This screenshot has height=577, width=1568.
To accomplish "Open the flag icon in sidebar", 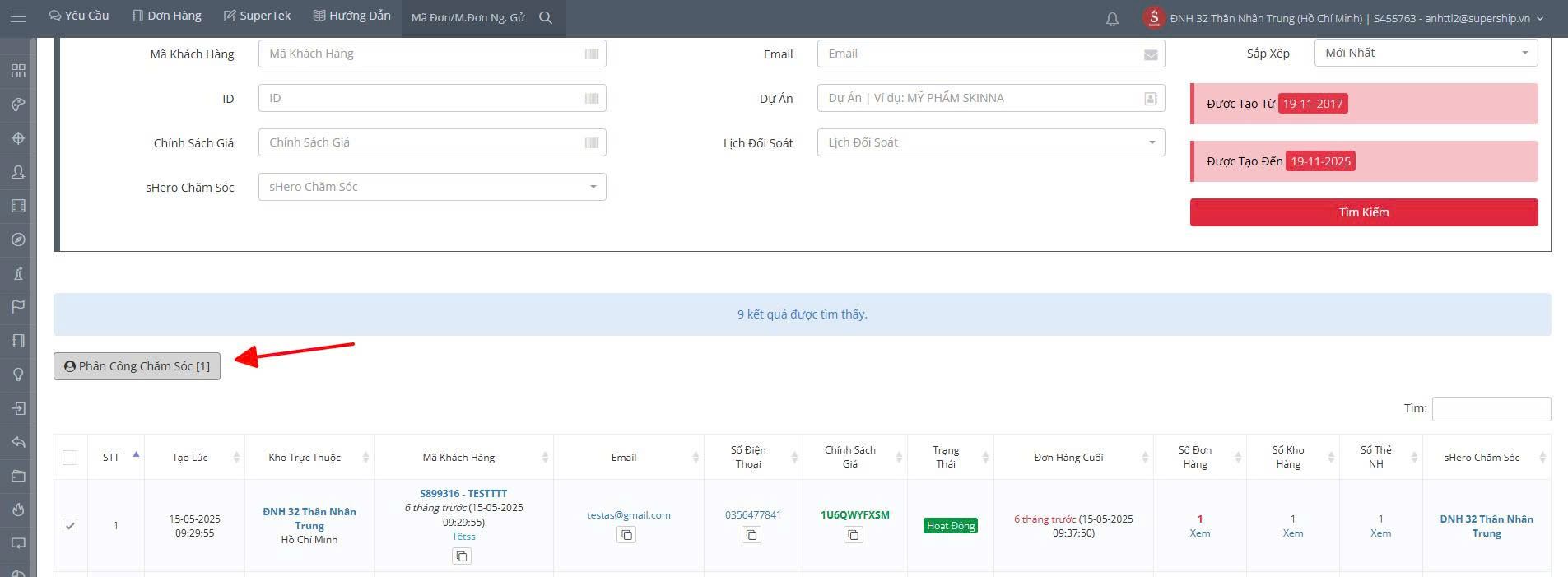I will coord(18,307).
